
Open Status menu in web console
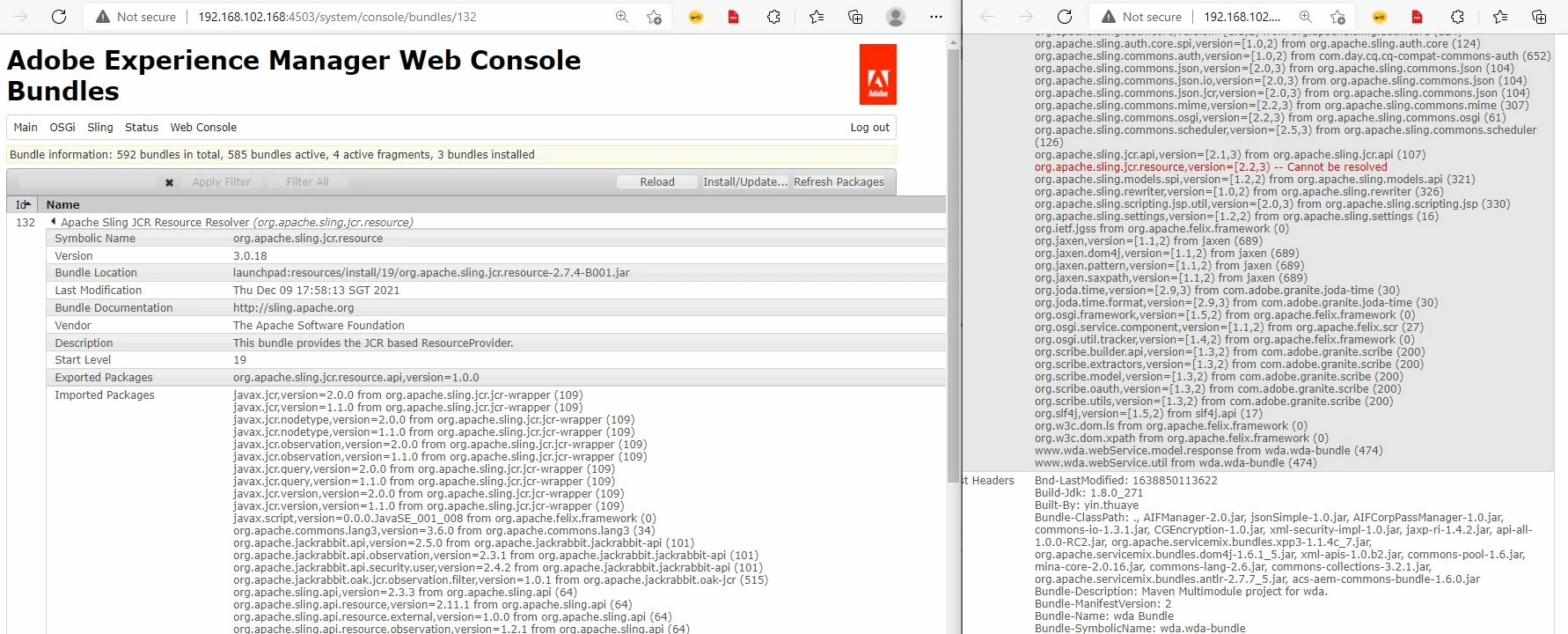tap(142, 128)
